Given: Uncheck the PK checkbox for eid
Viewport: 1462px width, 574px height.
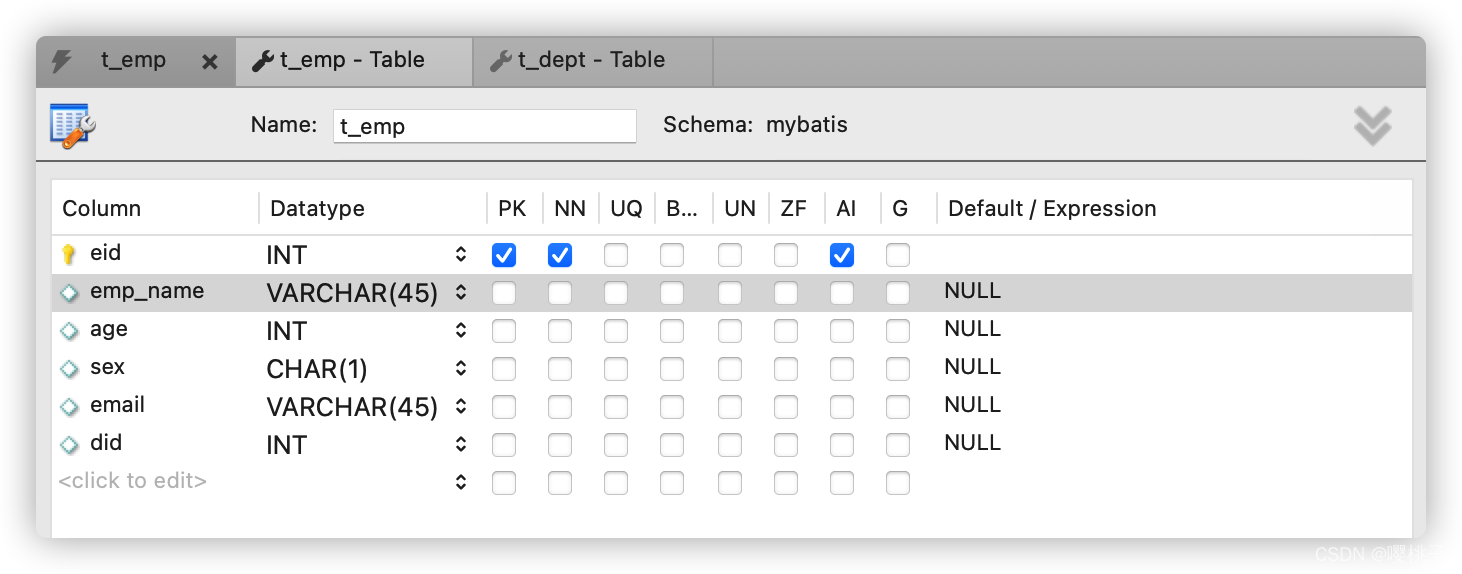Looking at the screenshot, I should tap(504, 255).
